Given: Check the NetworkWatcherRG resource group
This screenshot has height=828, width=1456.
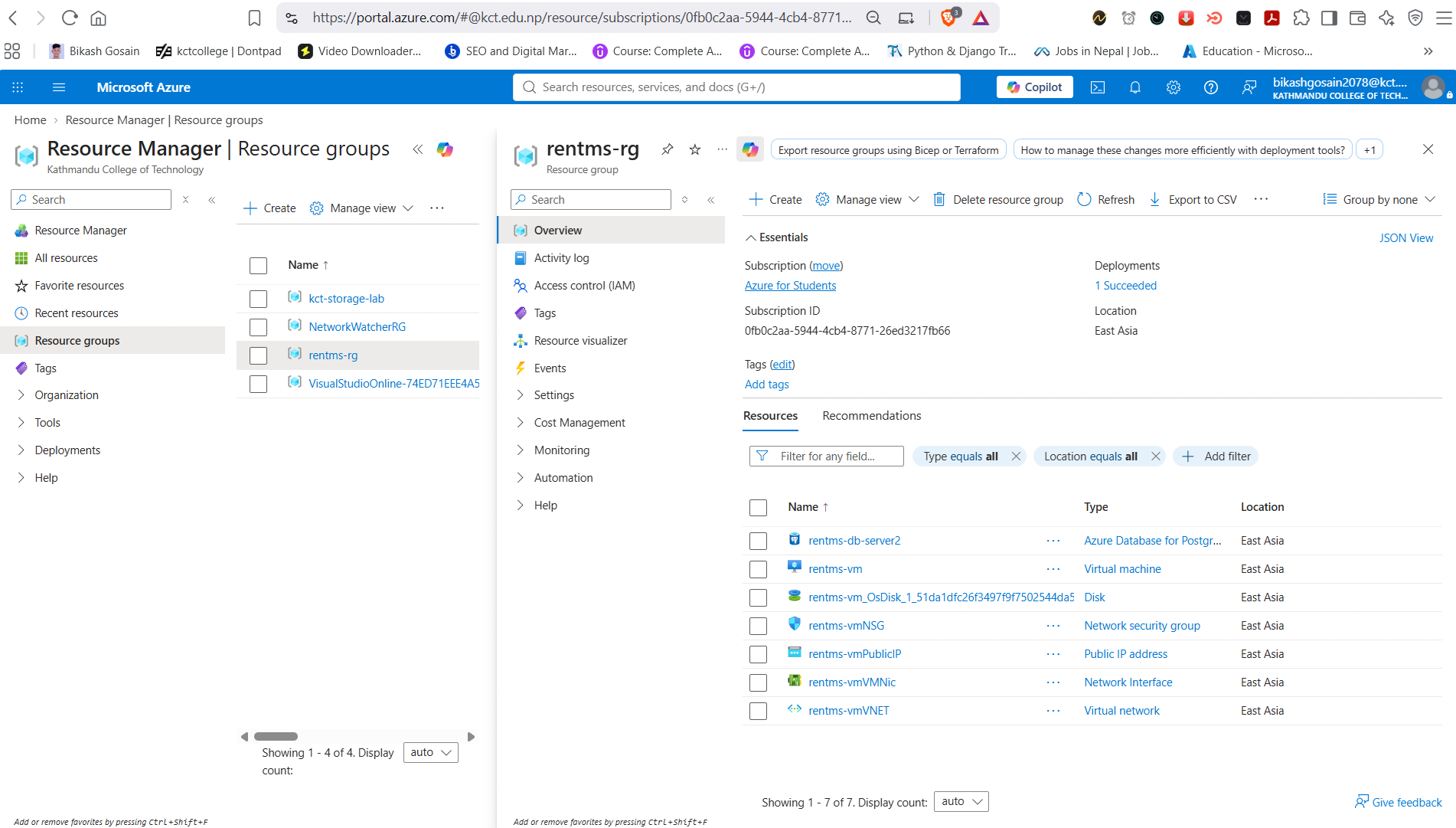Looking at the screenshot, I should click(x=258, y=327).
